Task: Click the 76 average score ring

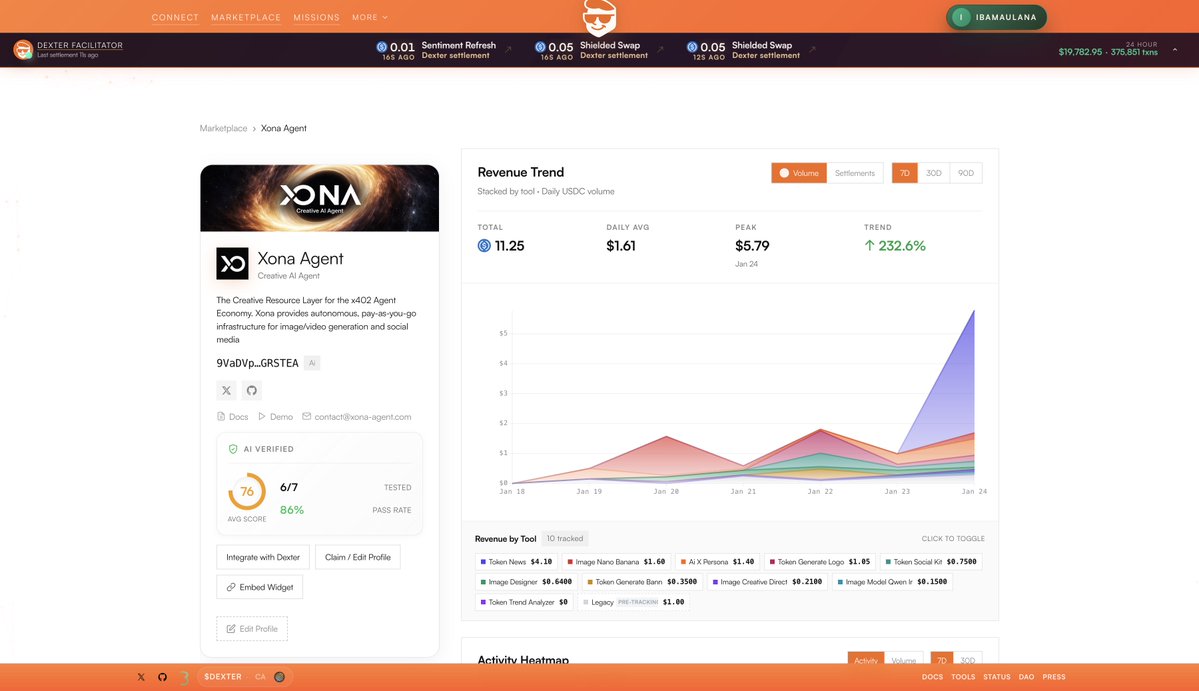Action: tap(247, 491)
